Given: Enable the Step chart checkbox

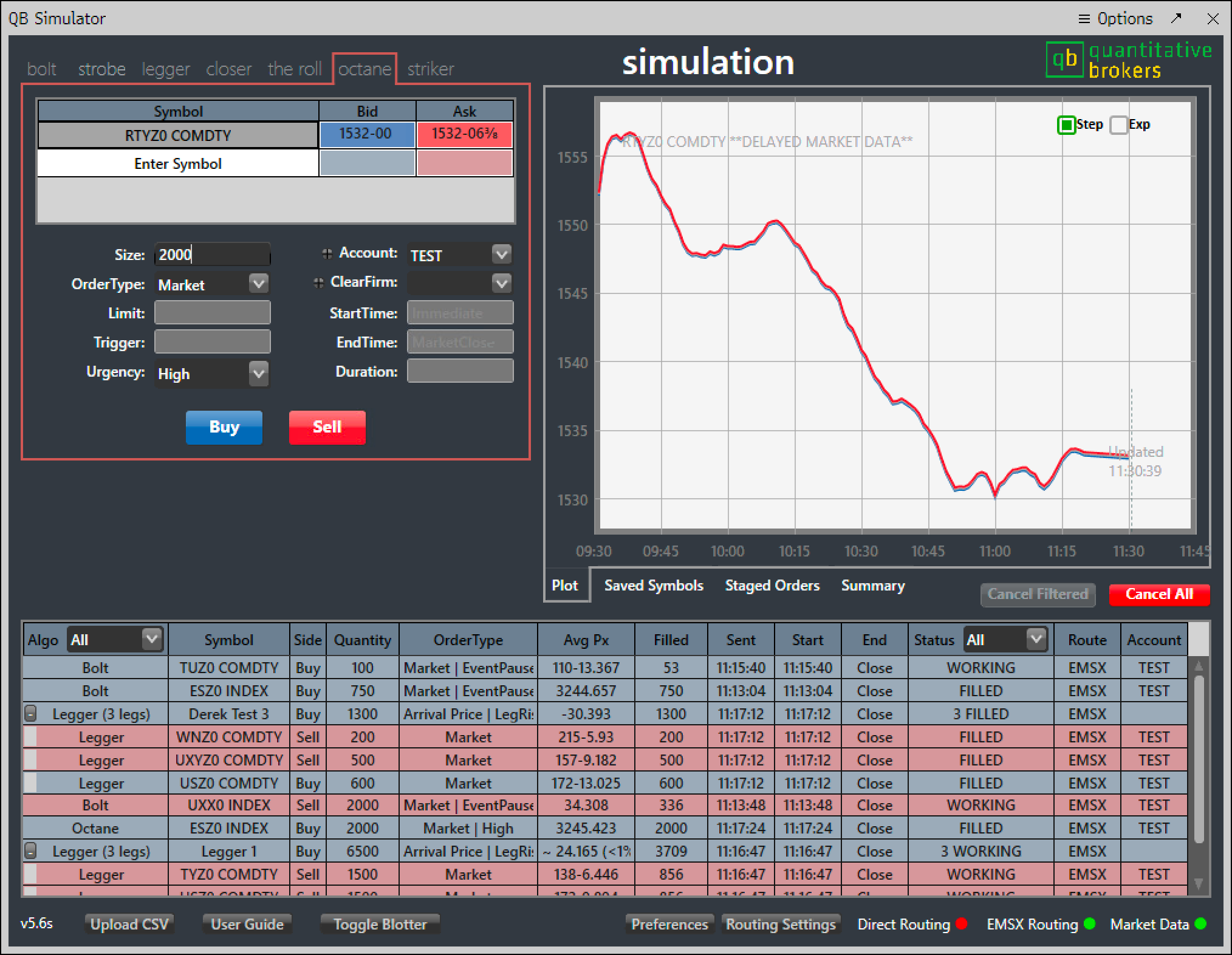Looking at the screenshot, I should tap(1066, 125).
